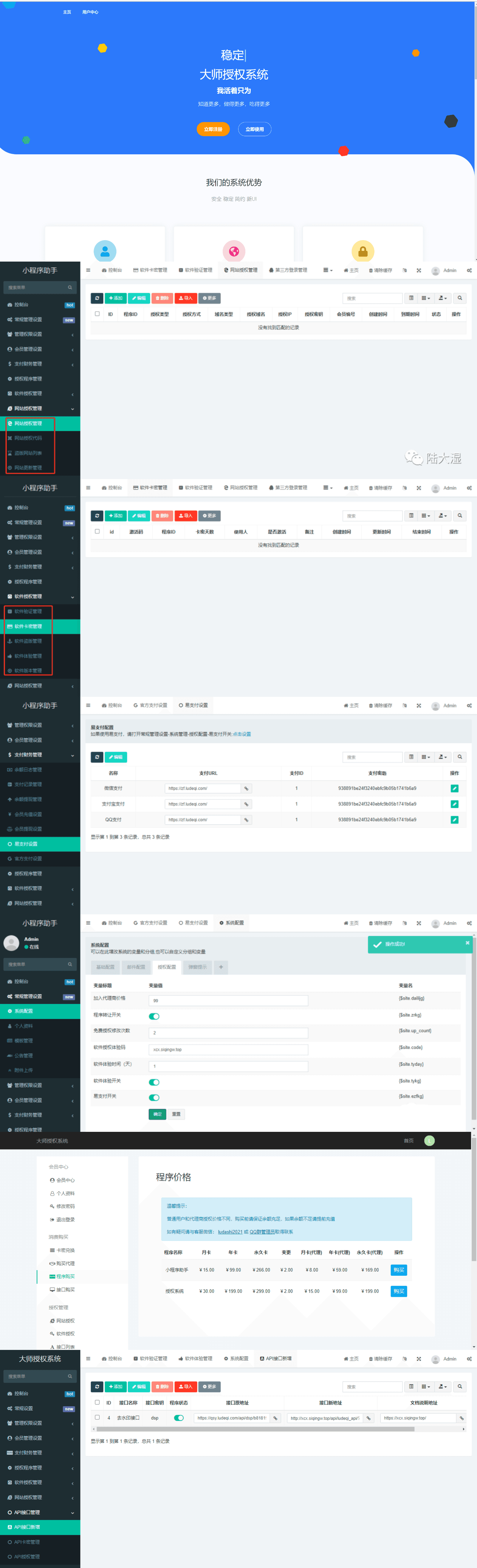The width and height of the screenshot is (477, 1568).
Task: Toggle the 易支付开关 switch
Action: coord(154,1098)
